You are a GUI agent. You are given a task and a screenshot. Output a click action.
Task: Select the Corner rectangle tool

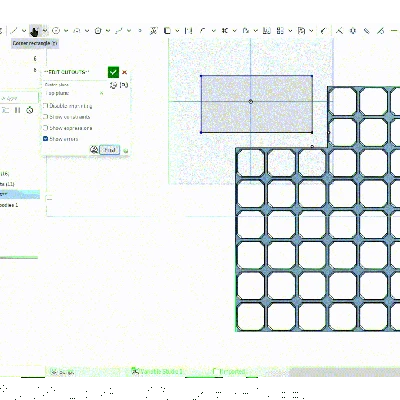(x=35, y=31)
